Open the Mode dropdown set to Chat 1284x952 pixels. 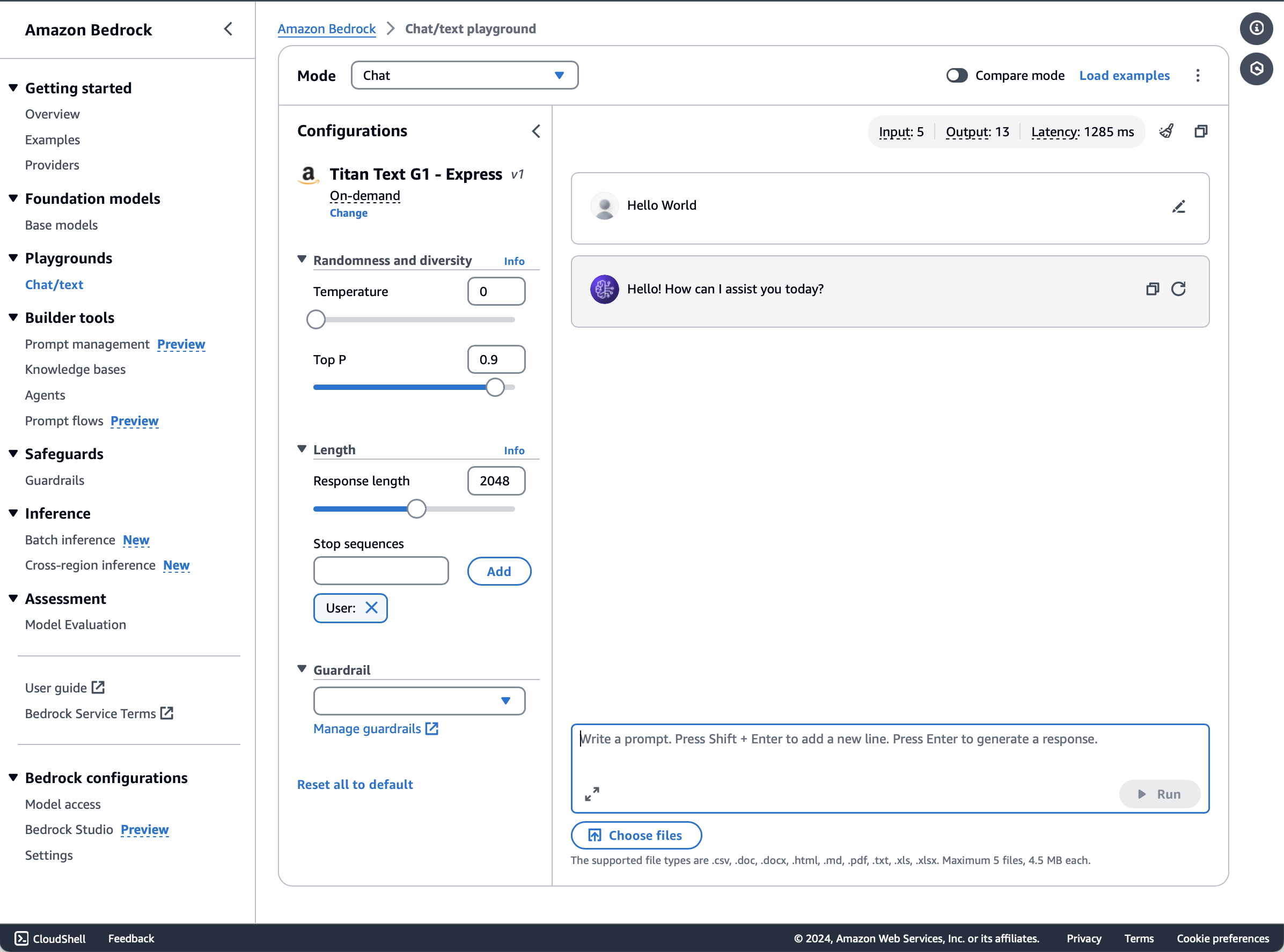click(464, 76)
